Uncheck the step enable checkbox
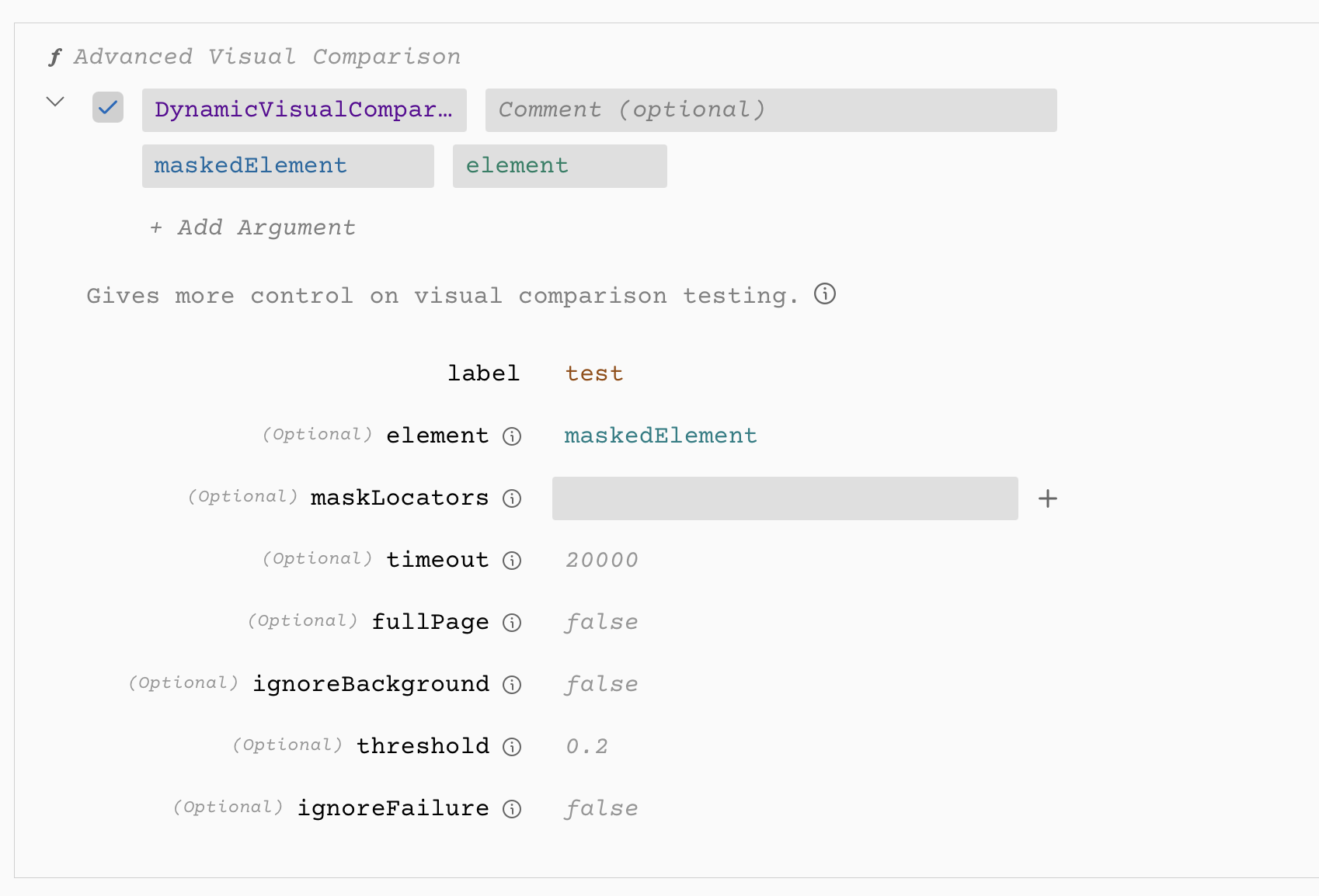Viewport: 1319px width, 896px height. pos(108,109)
